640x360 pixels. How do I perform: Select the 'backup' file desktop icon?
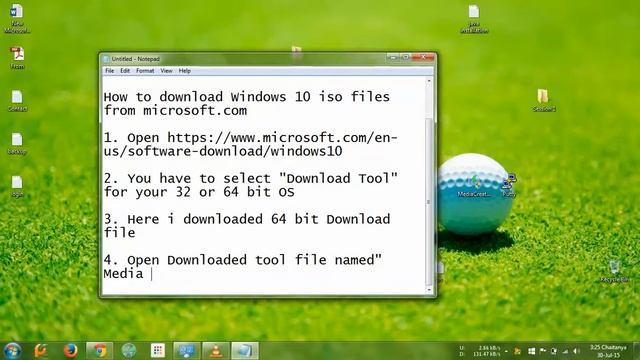coord(17,144)
